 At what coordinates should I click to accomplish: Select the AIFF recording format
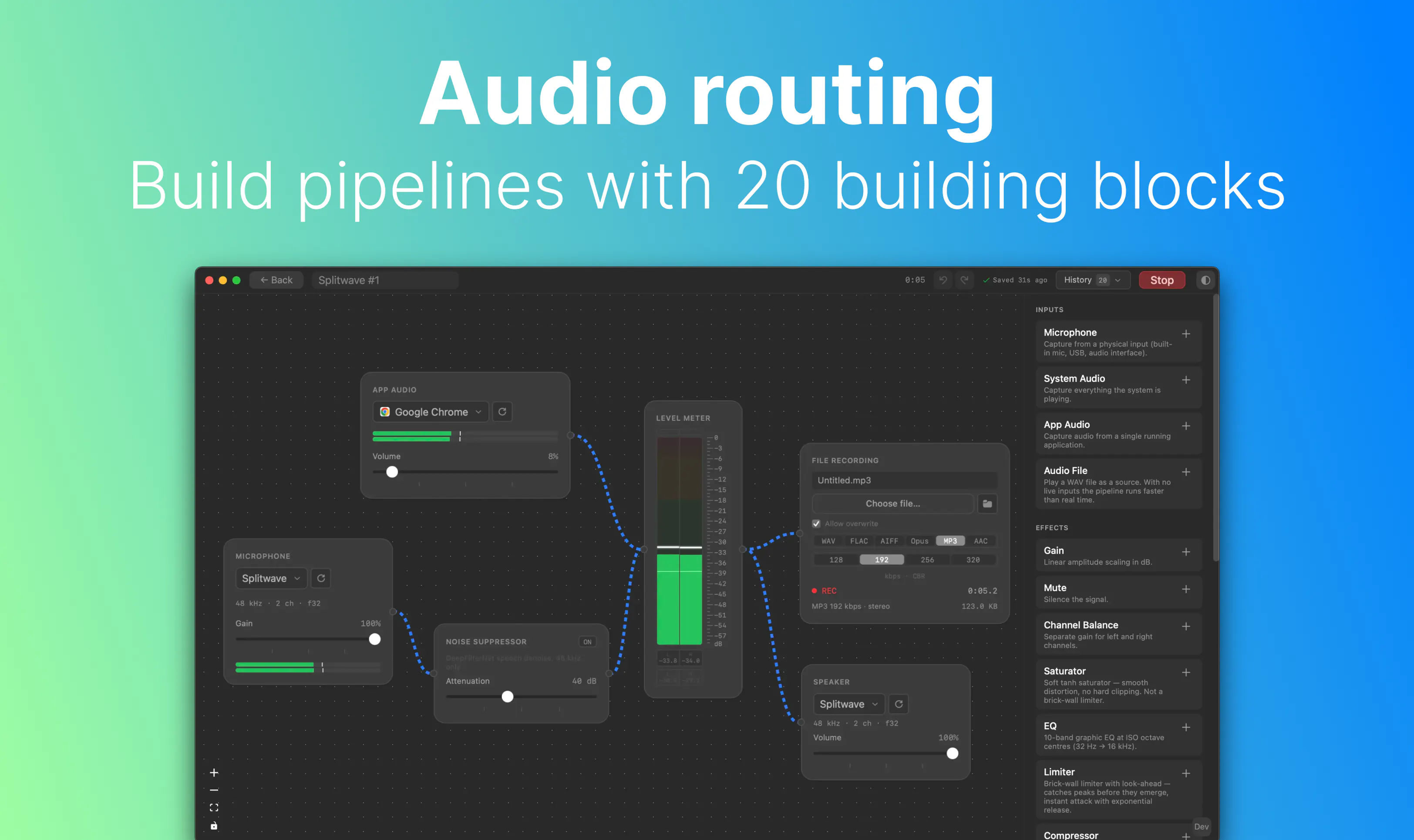click(889, 541)
